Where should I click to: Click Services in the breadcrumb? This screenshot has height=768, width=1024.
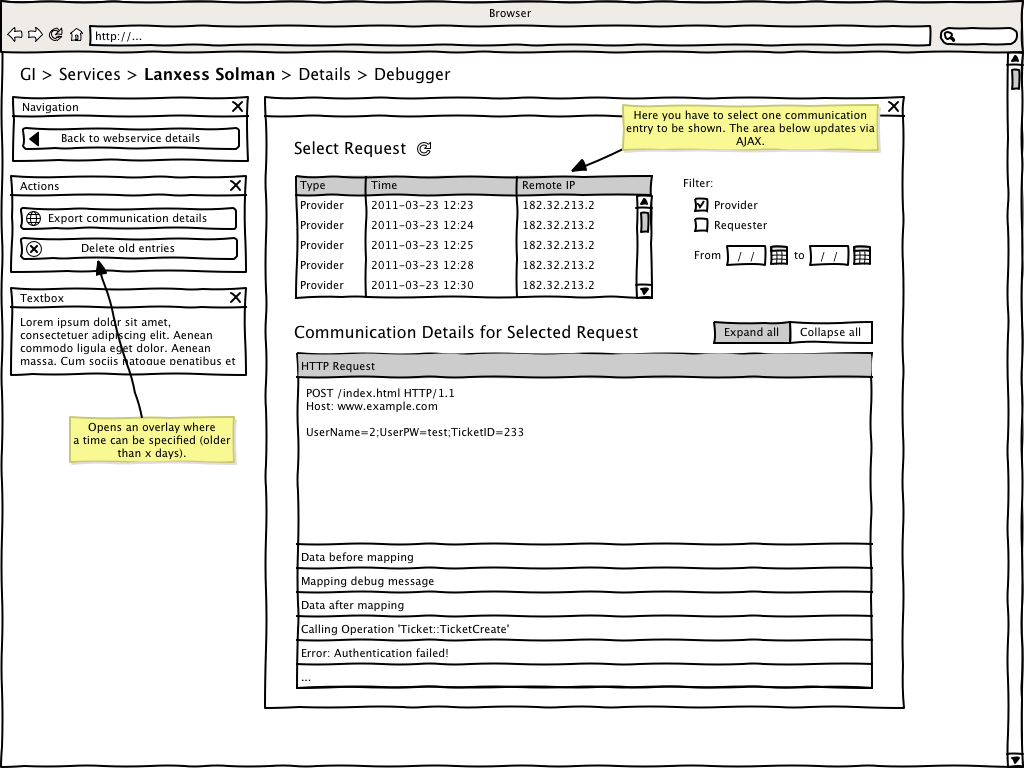pos(89,75)
